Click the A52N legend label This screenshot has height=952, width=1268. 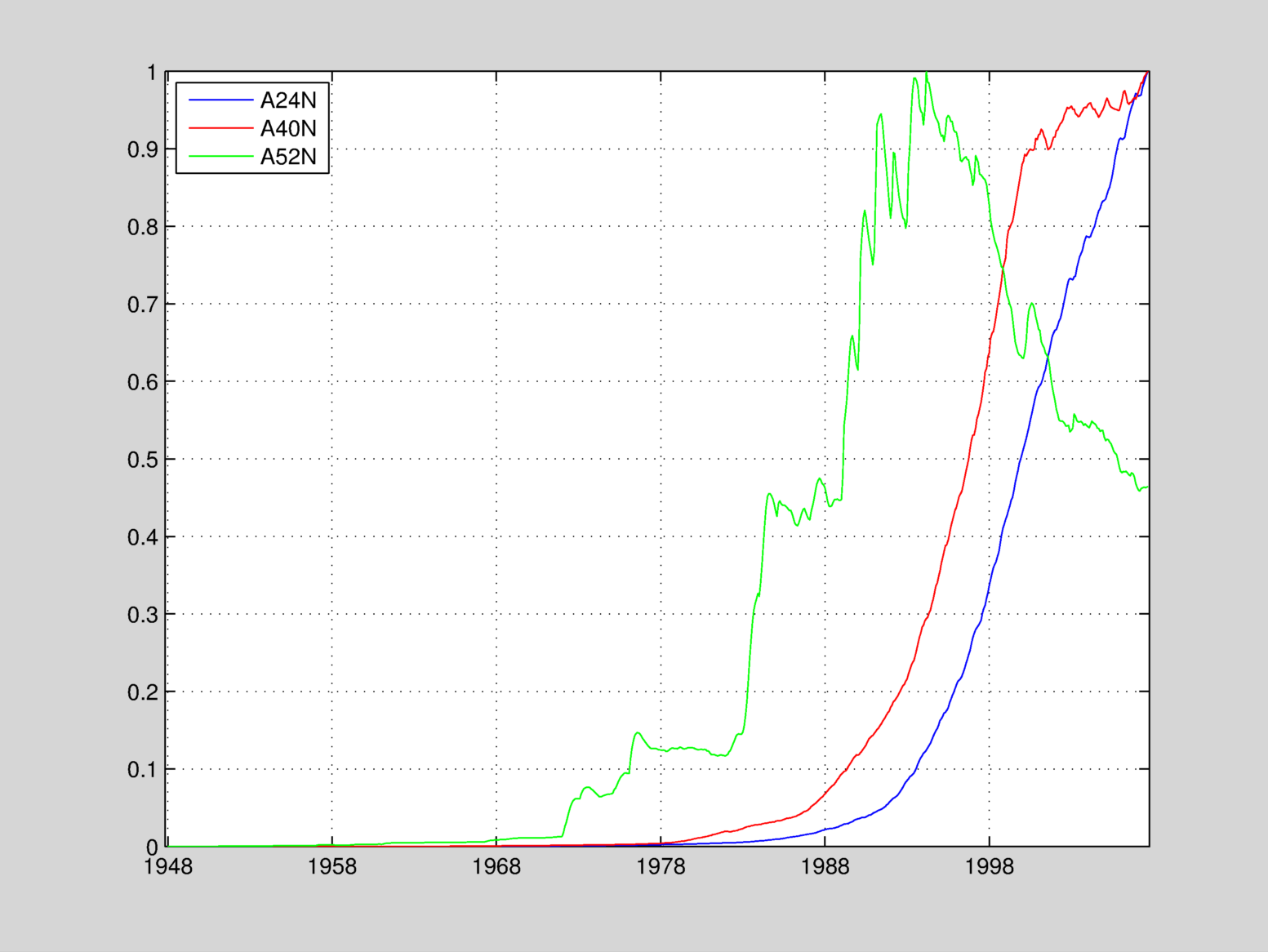(x=287, y=157)
